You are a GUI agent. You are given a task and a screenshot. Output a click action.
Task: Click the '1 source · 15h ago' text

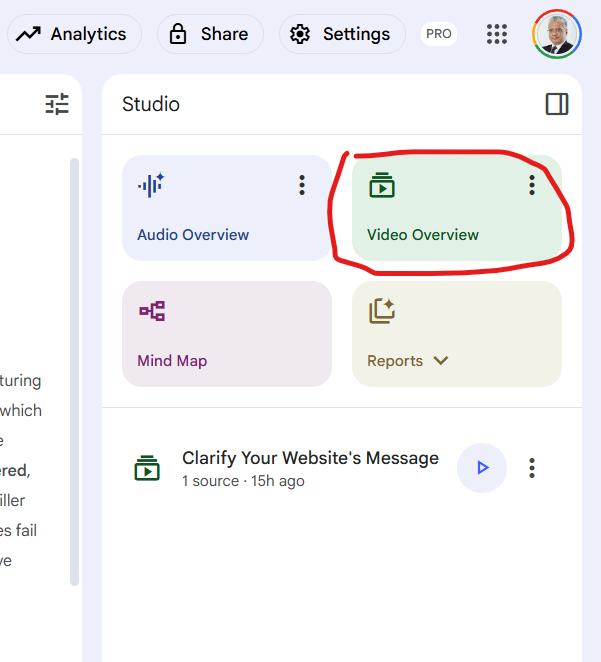pos(243,481)
